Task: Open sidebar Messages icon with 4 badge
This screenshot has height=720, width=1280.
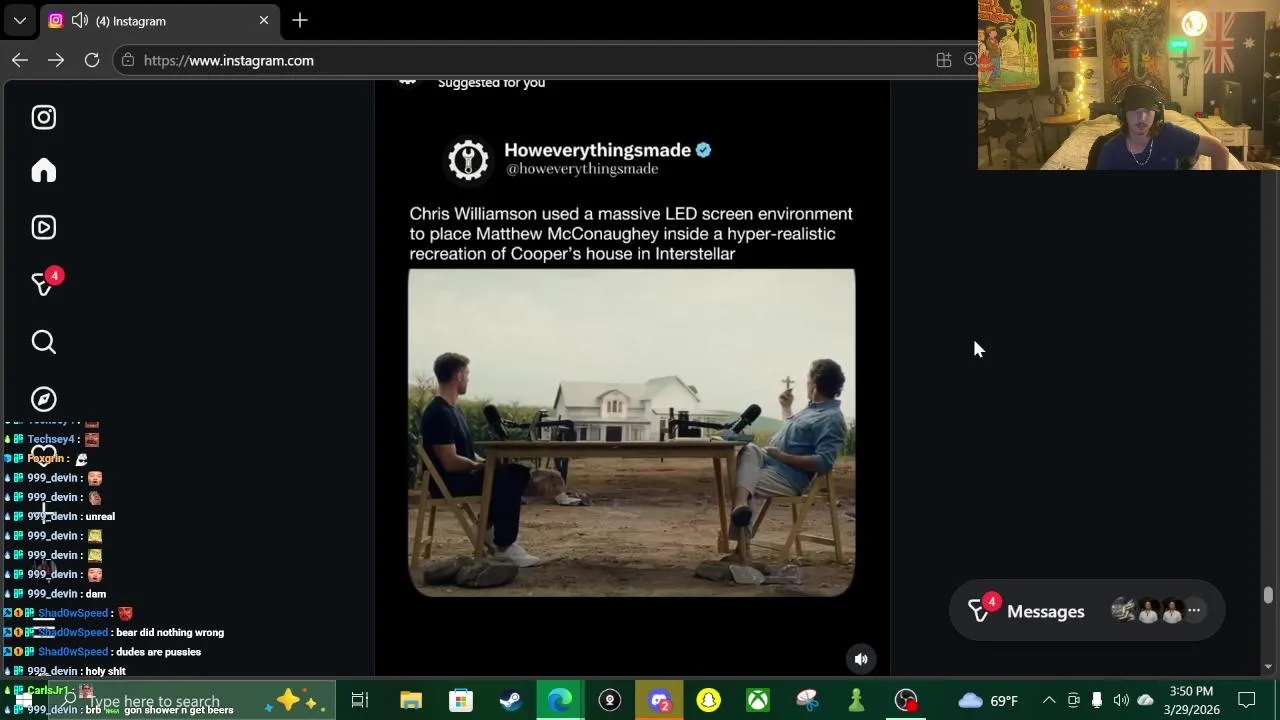Action: point(43,284)
